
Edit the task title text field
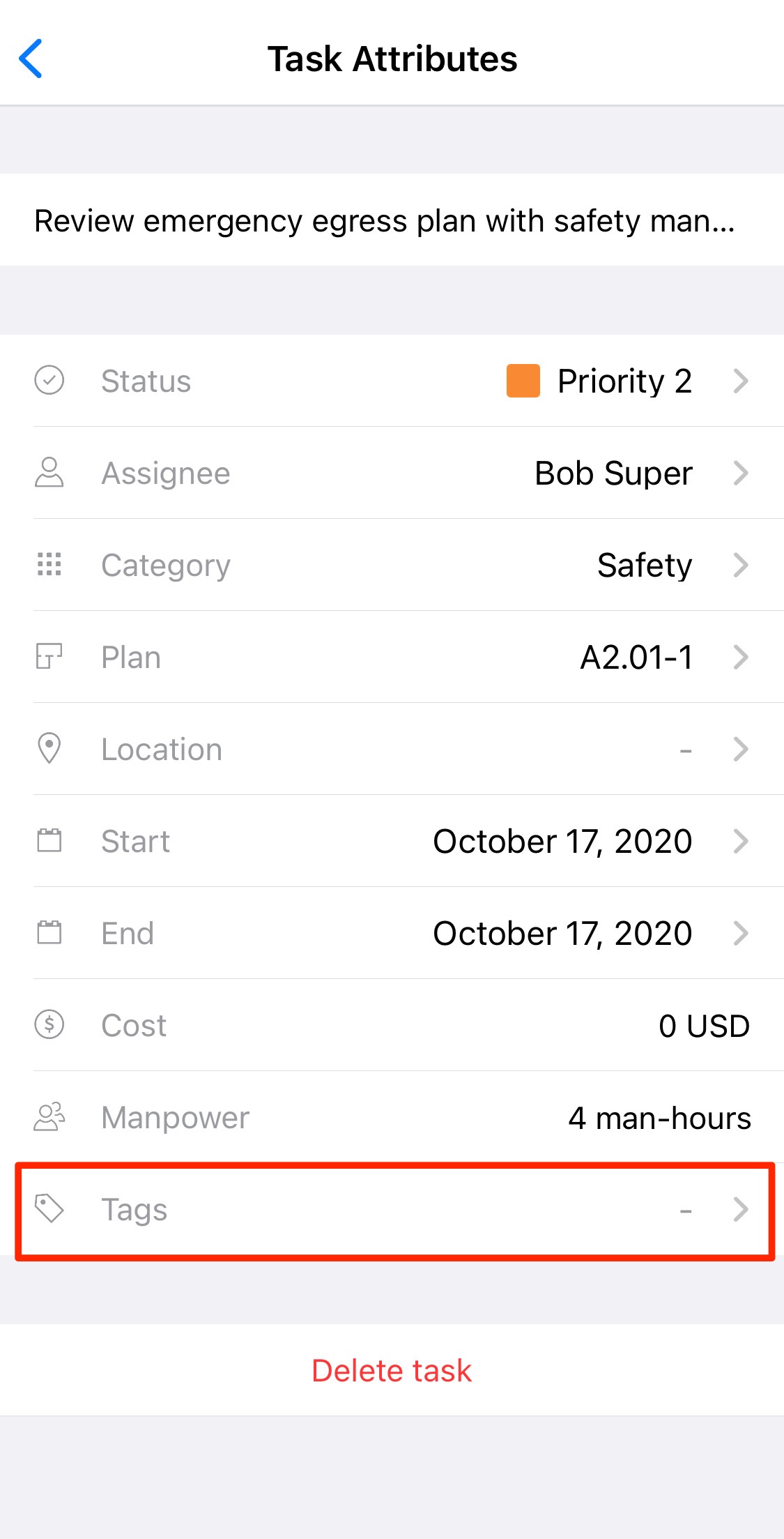385,220
